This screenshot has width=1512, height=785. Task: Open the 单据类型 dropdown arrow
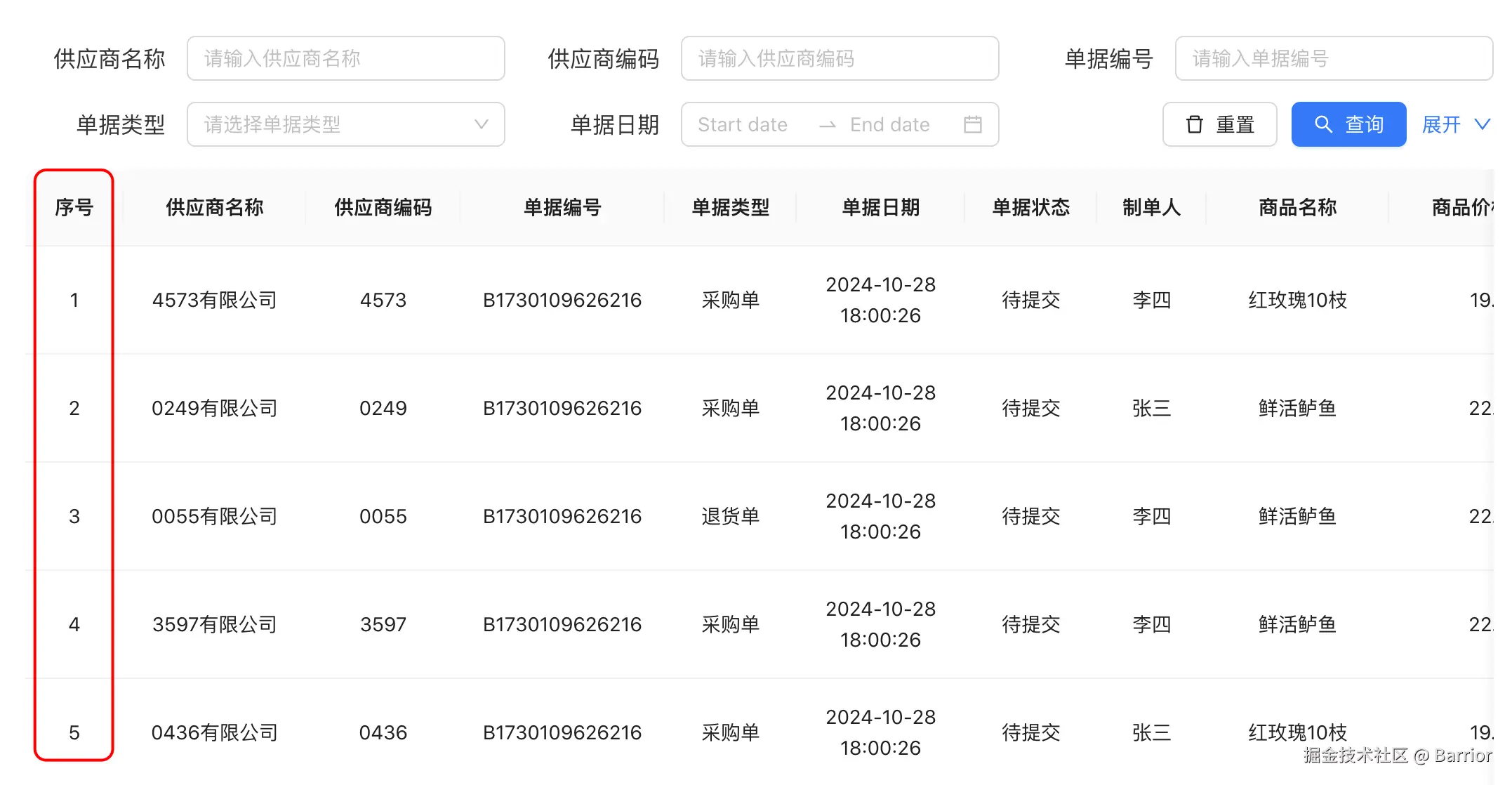pos(481,124)
